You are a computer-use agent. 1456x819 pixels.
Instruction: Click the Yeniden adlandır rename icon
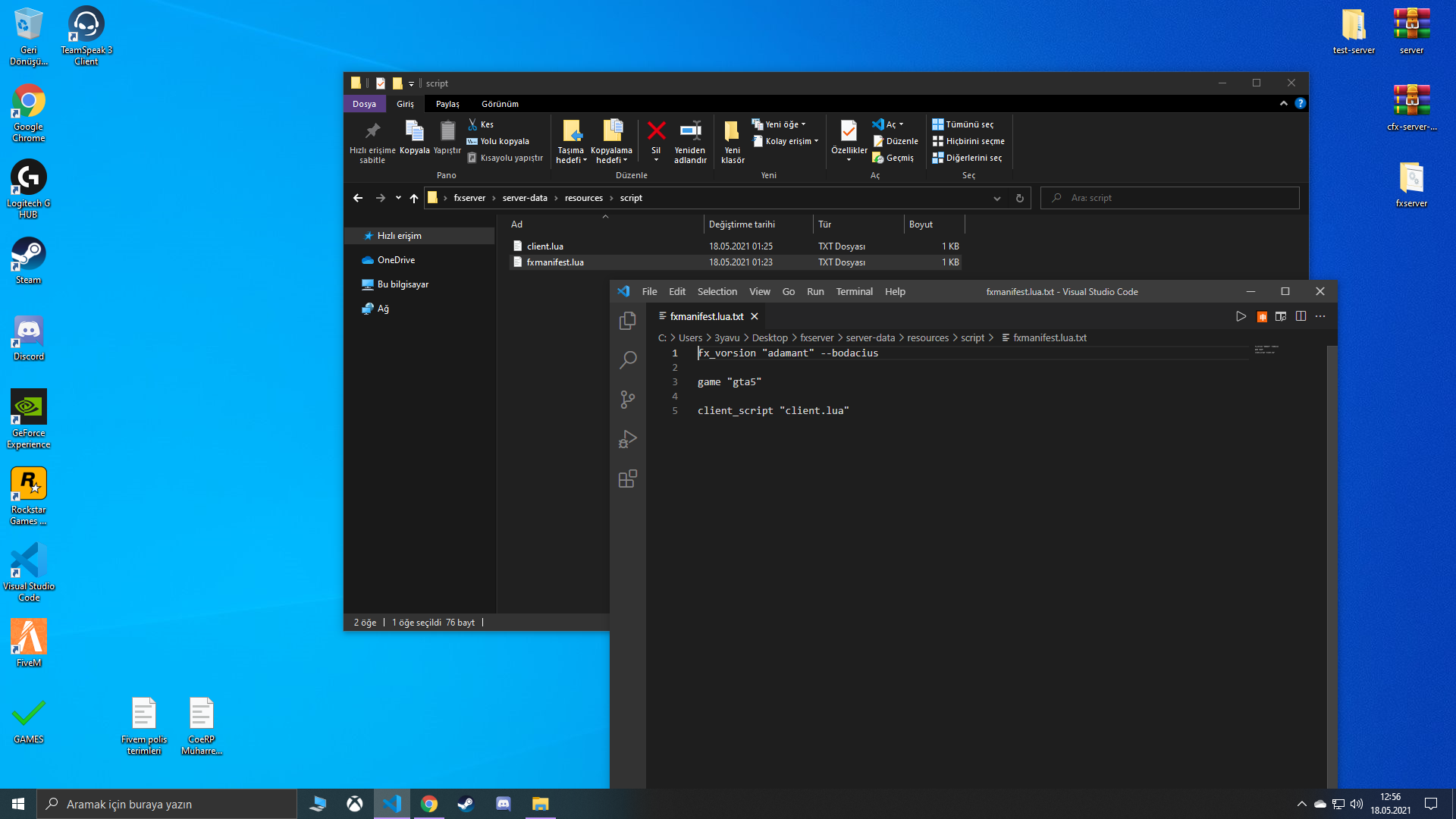click(690, 131)
